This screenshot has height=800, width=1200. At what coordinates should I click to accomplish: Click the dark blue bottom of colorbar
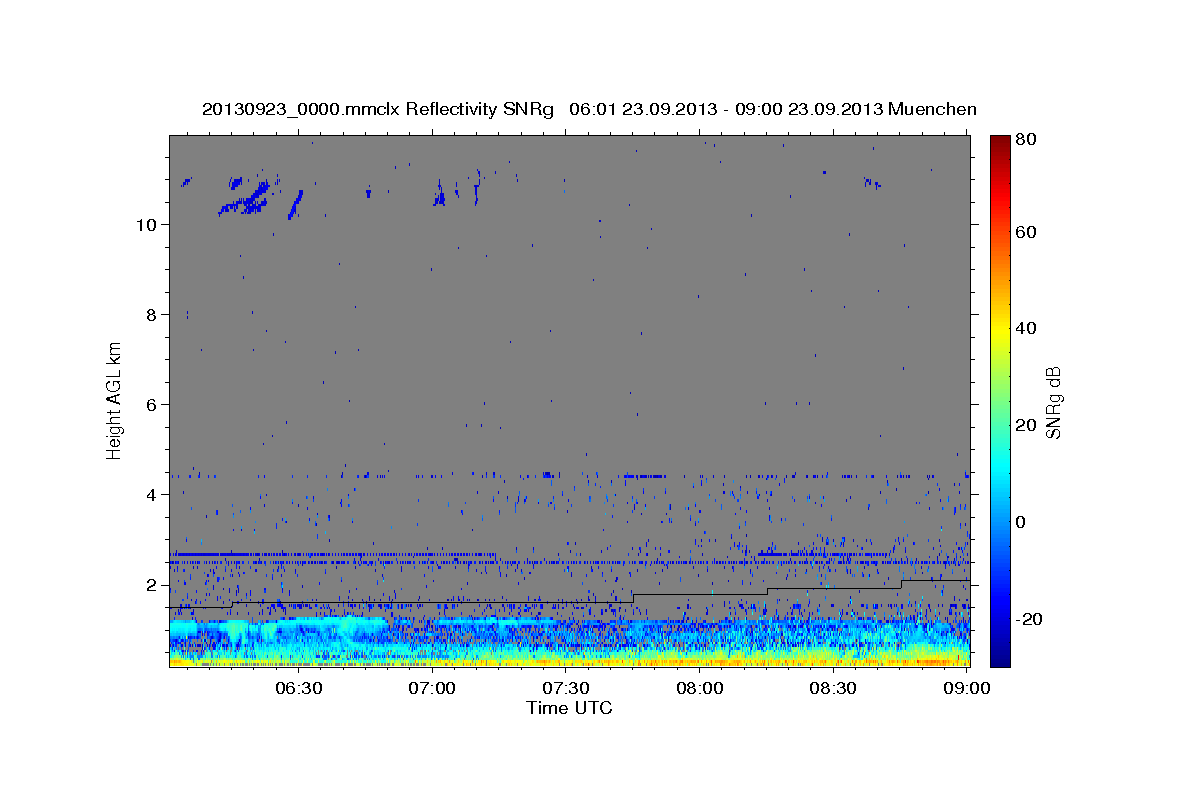[1000, 657]
